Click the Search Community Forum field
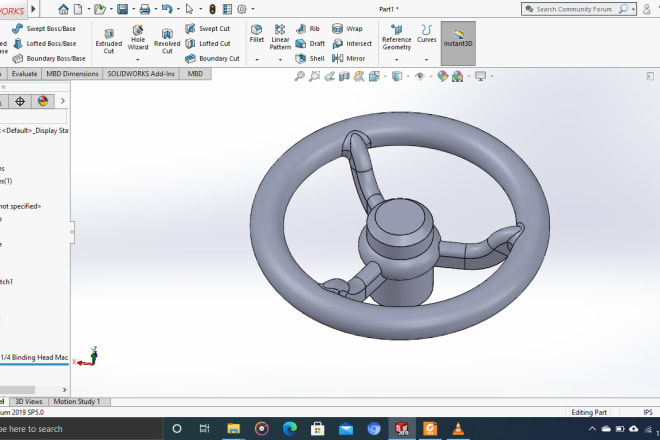Screen dimensions: 660x440 573,9
